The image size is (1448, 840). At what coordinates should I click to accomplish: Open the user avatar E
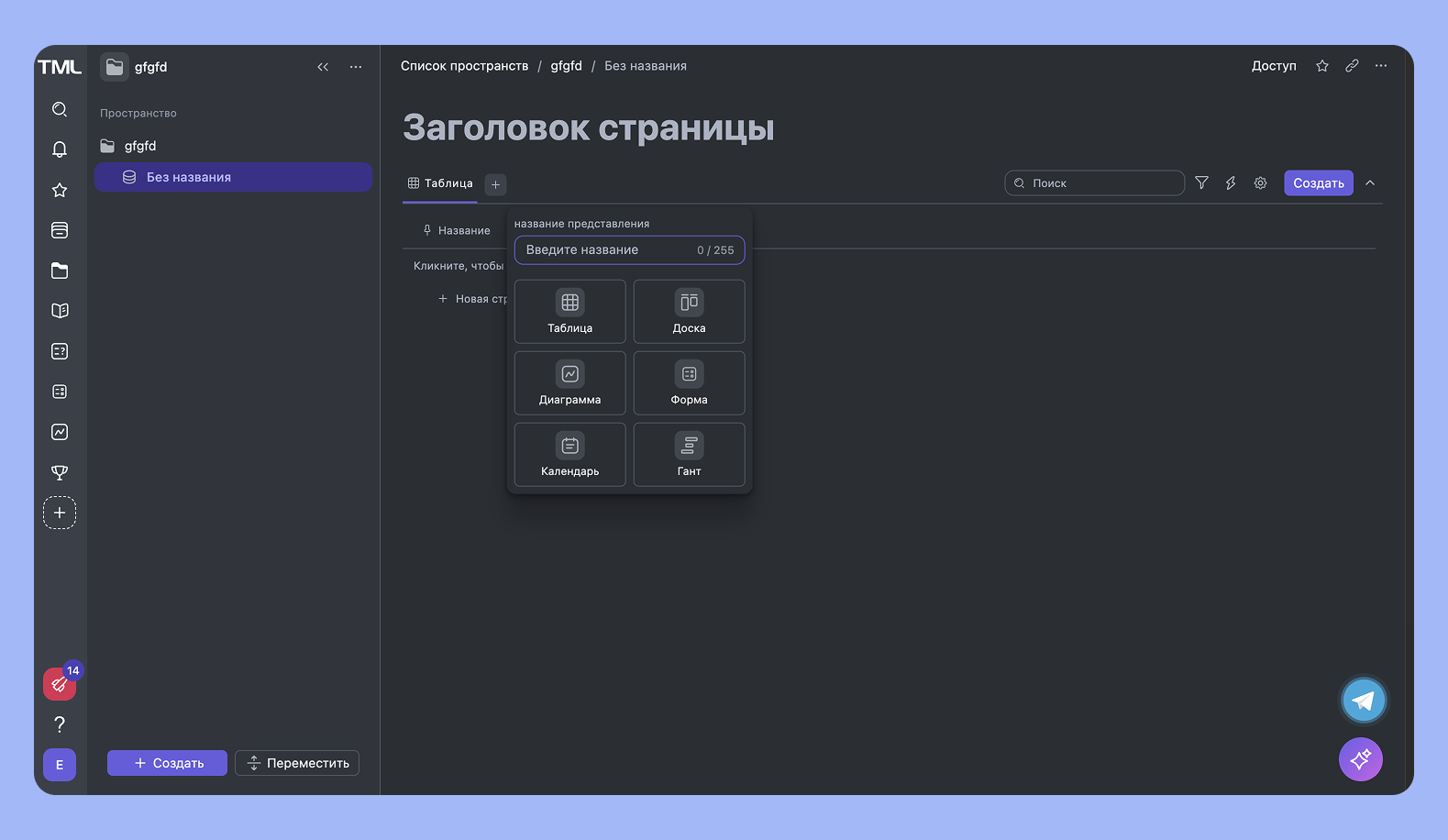point(60,765)
